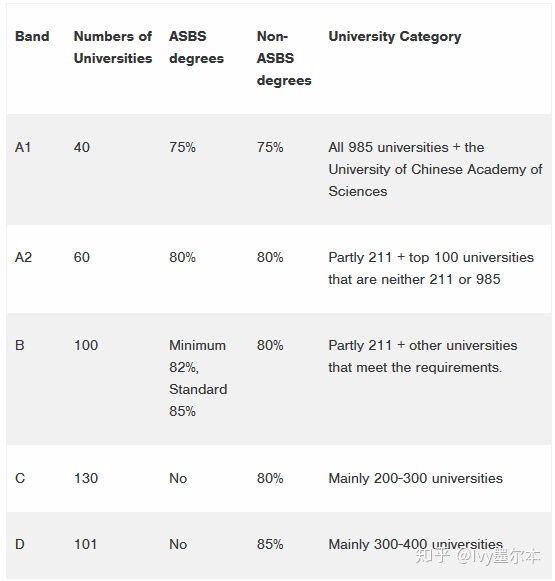This screenshot has width=555, height=581.
Task: Click the ASBS degrees column header
Action: (196, 47)
